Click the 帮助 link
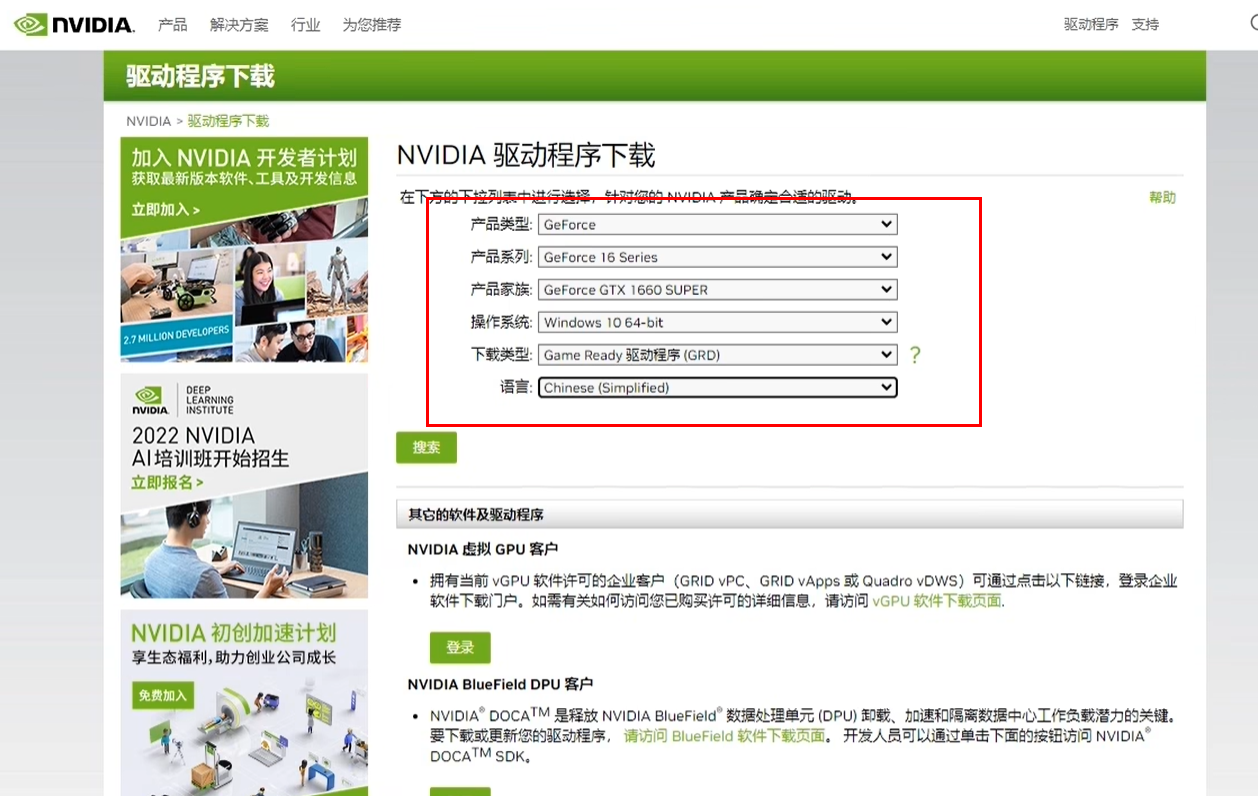 [1162, 197]
